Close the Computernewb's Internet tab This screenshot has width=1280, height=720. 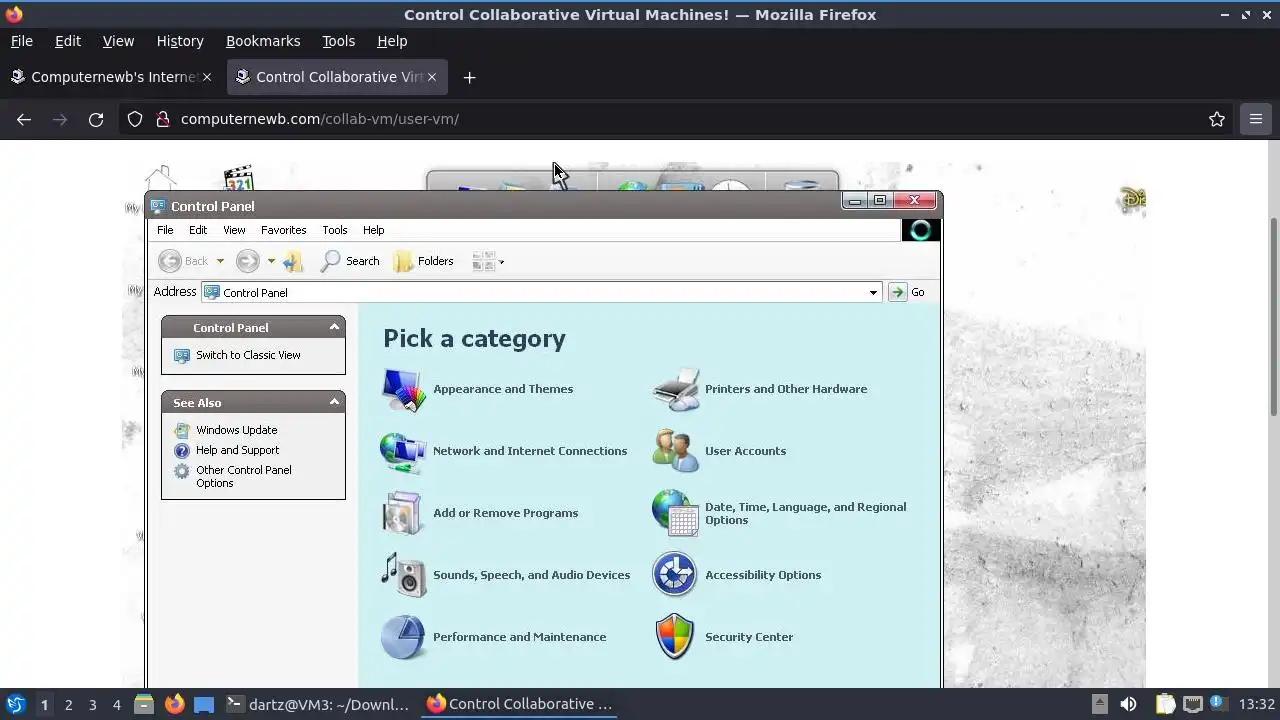[207, 77]
